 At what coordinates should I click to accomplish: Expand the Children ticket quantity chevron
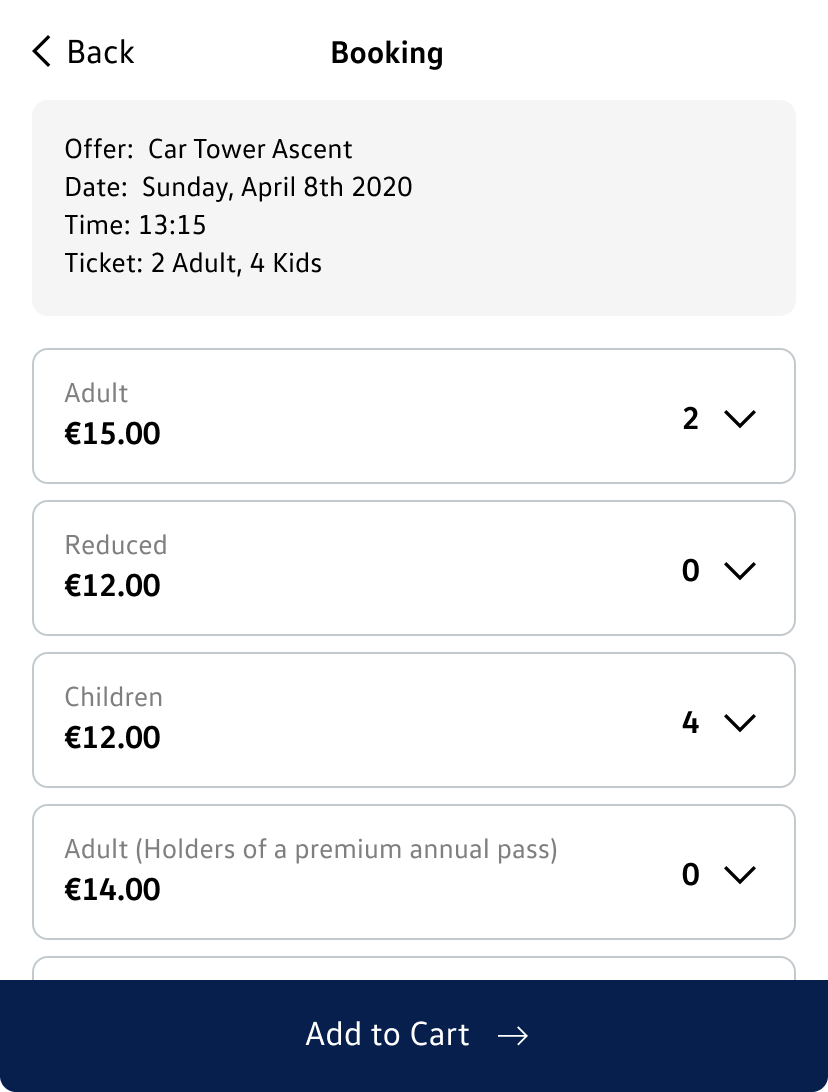(740, 723)
